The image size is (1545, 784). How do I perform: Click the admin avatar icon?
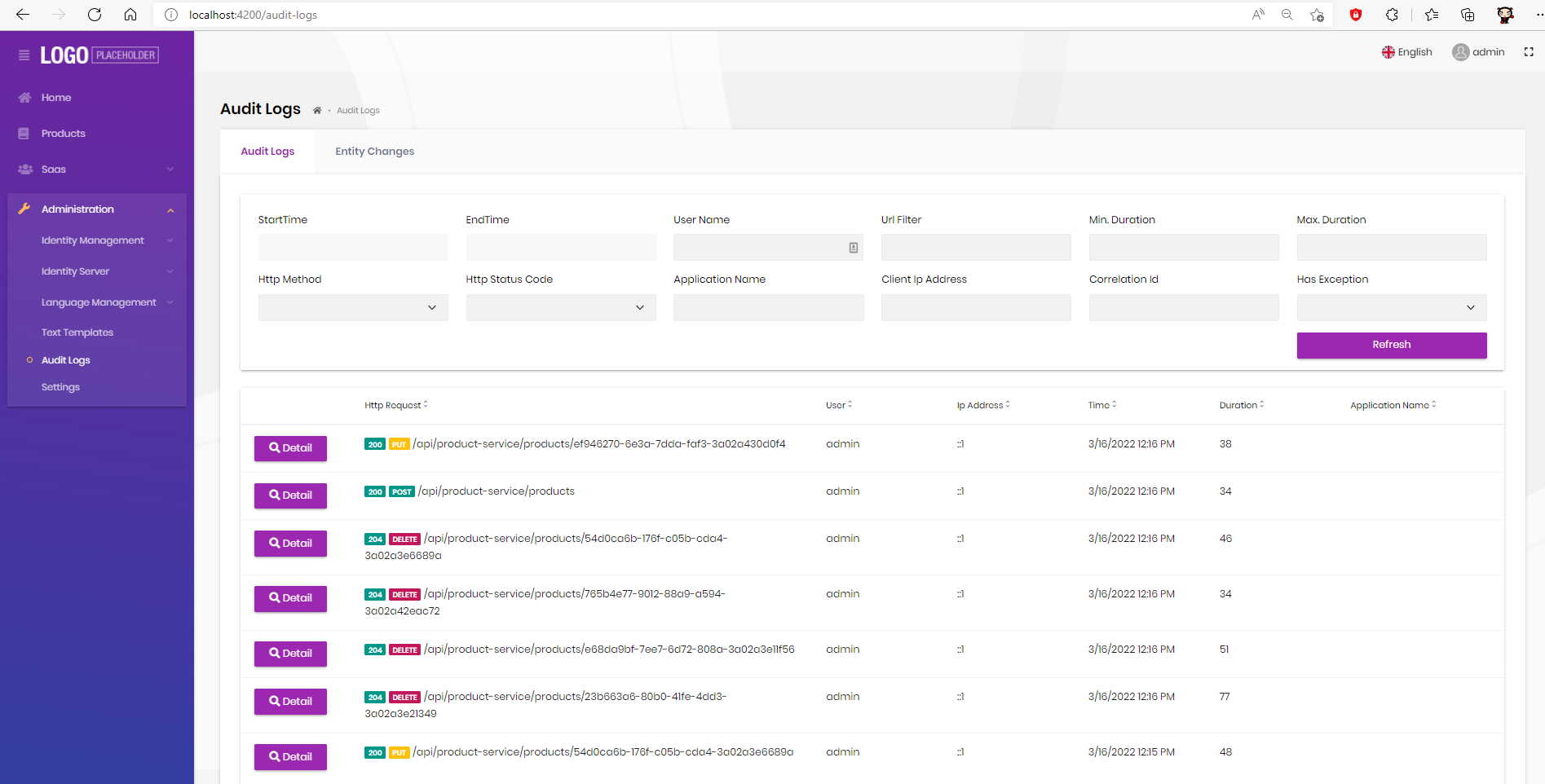click(x=1460, y=51)
